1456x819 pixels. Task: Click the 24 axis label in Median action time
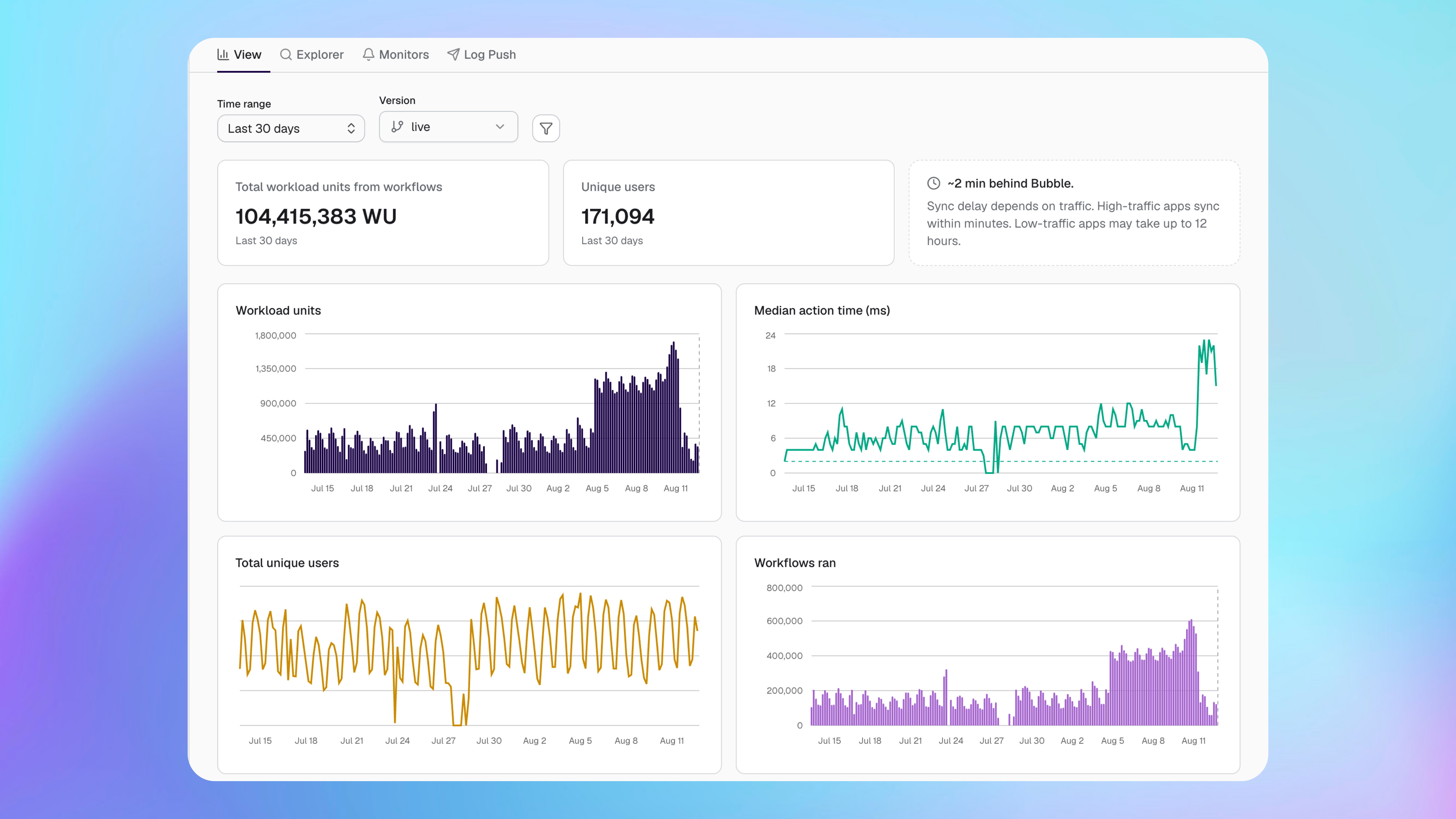click(x=770, y=335)
